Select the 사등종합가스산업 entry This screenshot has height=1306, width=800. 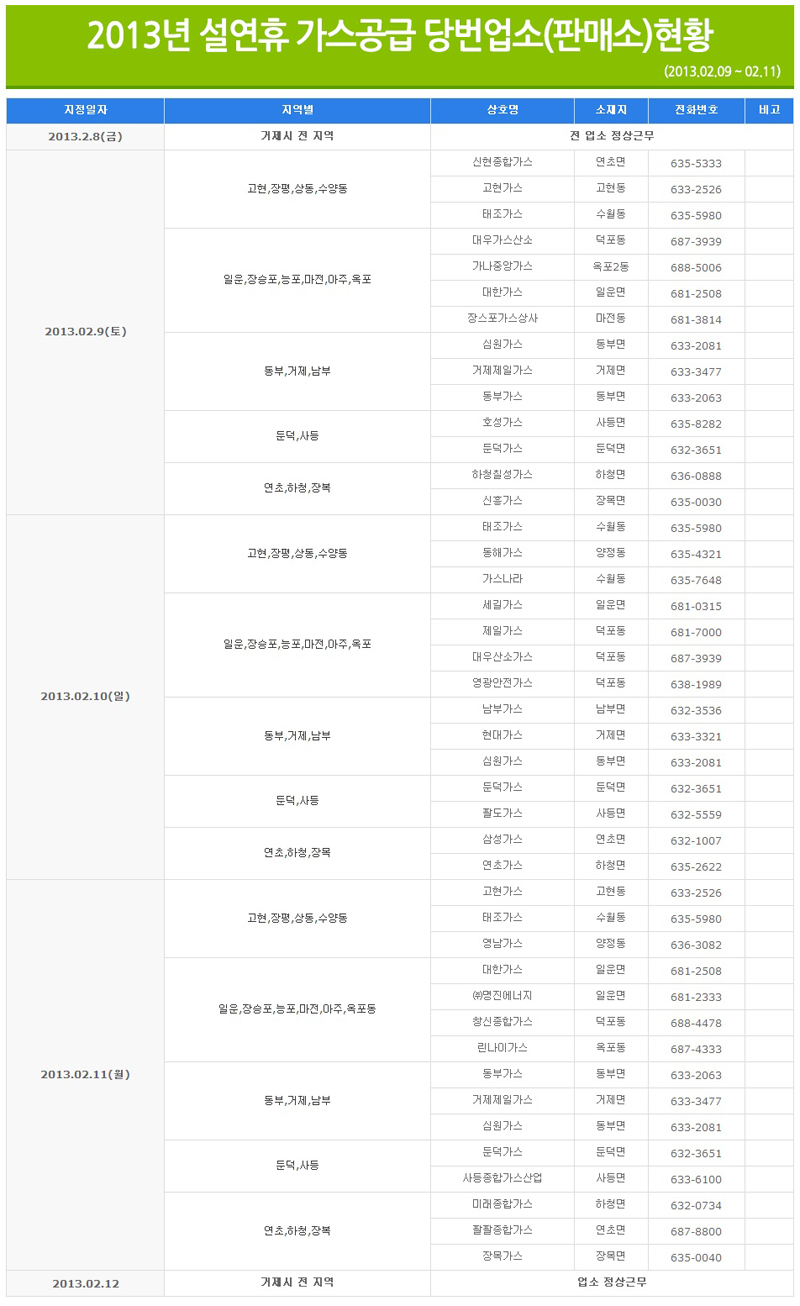click(502, 1178)
